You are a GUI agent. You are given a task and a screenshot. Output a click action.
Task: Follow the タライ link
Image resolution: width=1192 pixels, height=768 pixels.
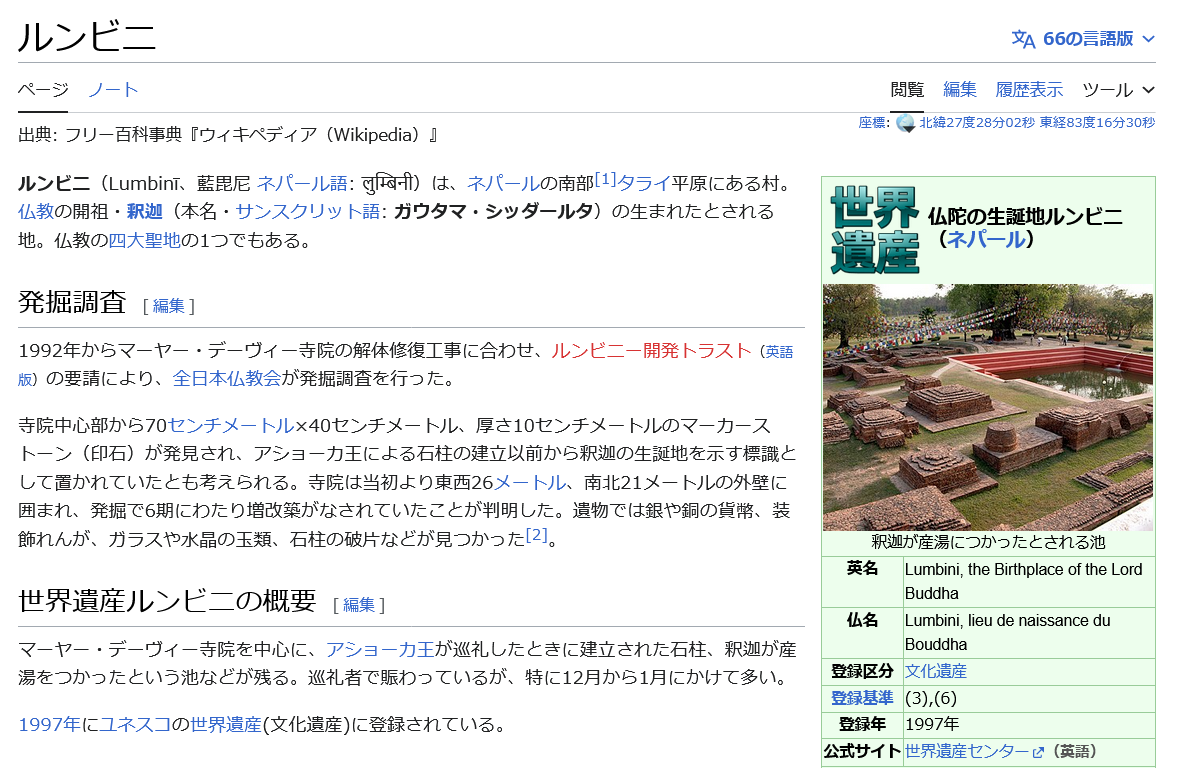point(644,183)
